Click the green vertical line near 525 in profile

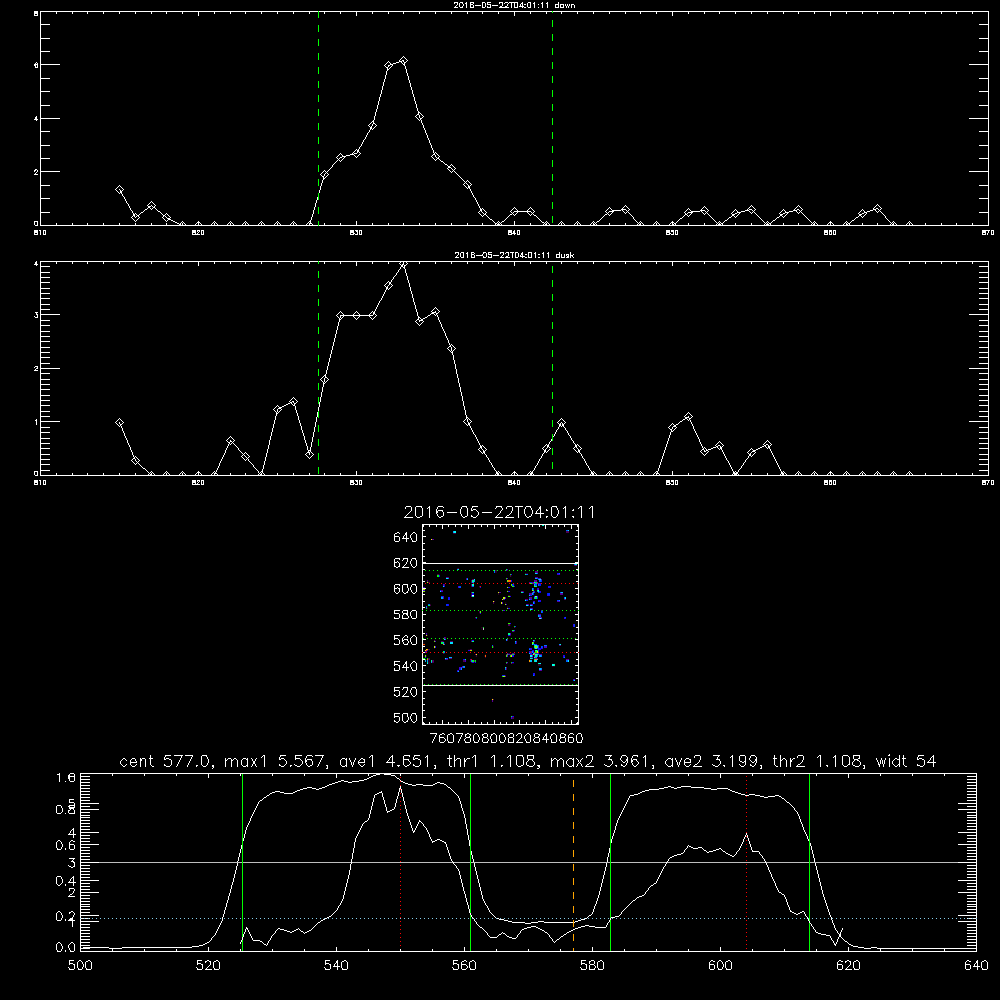click(242, 861)
